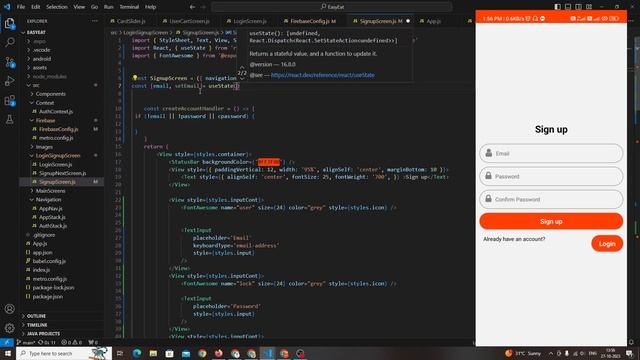Open the Source Control view
Viewport: 640px width, 360px height.
(x=9, y=62)
